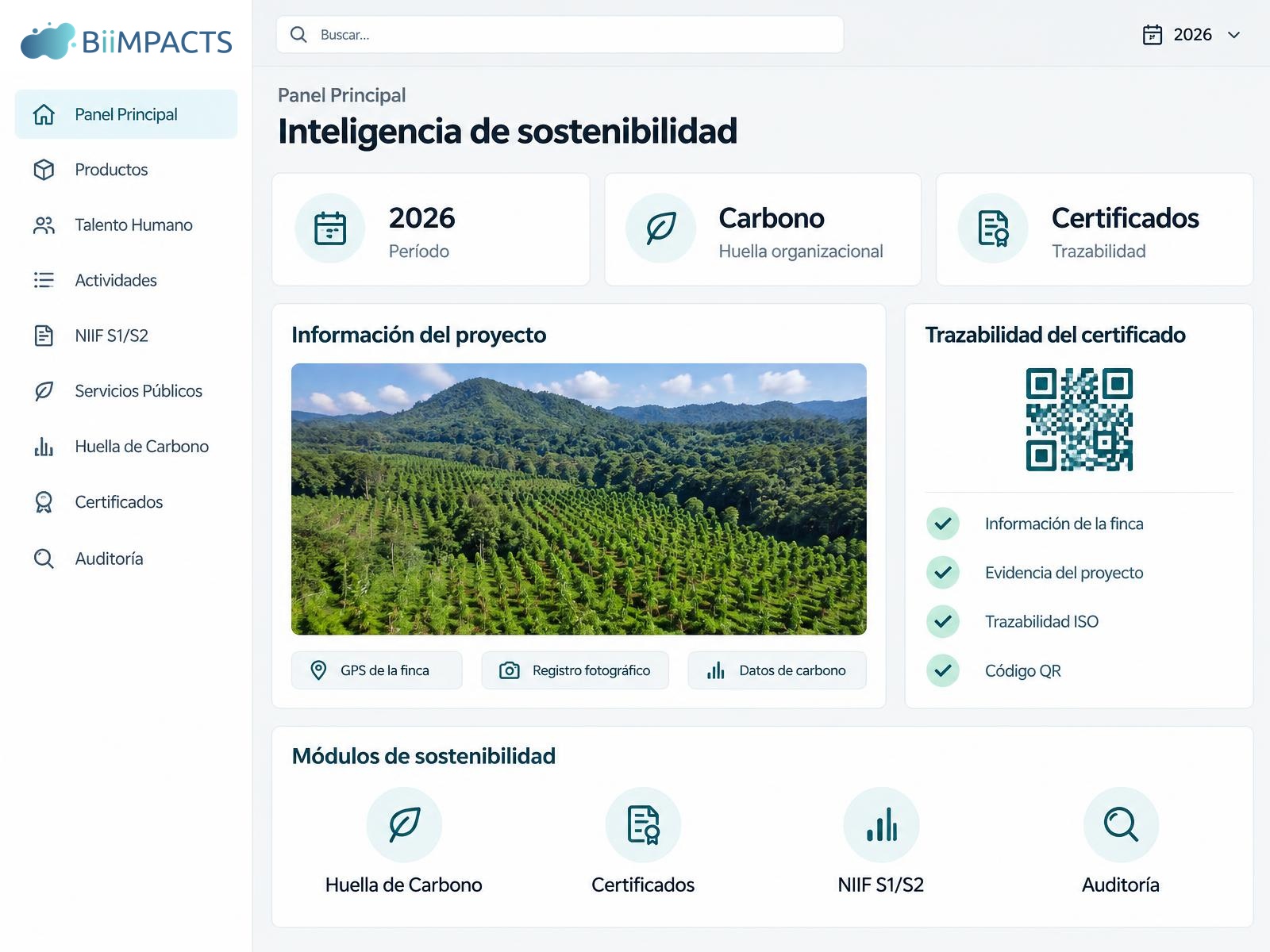Click the home icon beside Panel Principal

[x=44, y=114]
